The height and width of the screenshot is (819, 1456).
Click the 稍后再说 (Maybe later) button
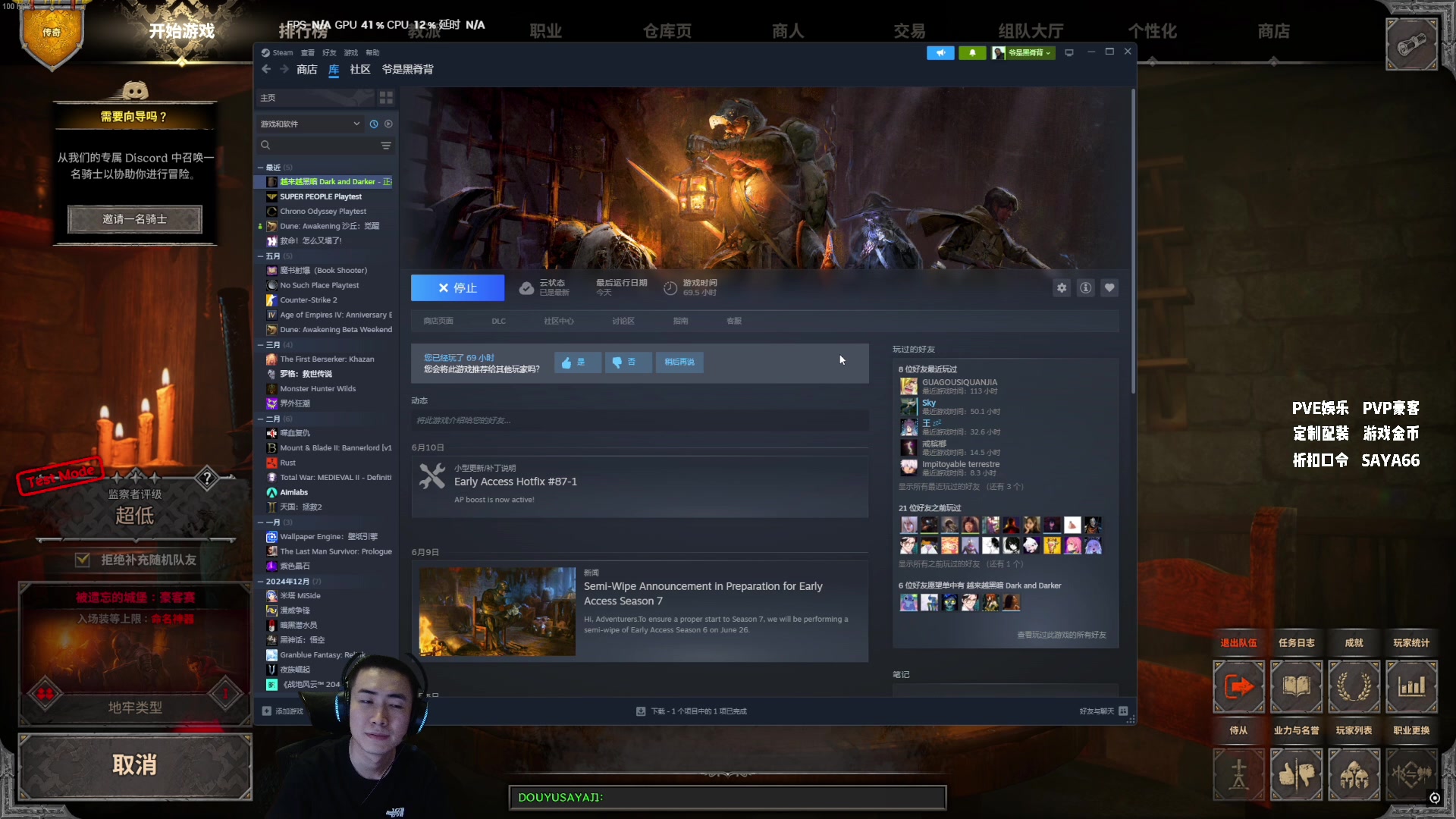coord(679,362)
